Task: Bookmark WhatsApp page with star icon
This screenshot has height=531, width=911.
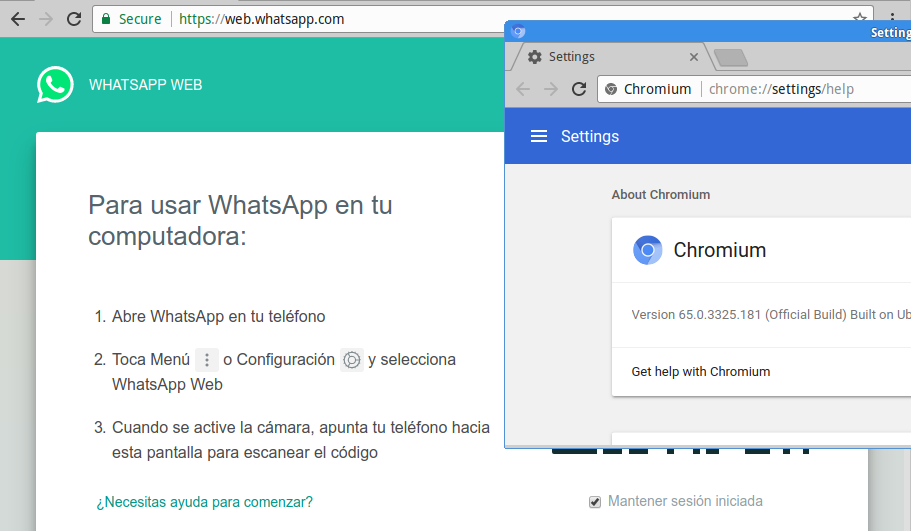Action: coord(860,18)
